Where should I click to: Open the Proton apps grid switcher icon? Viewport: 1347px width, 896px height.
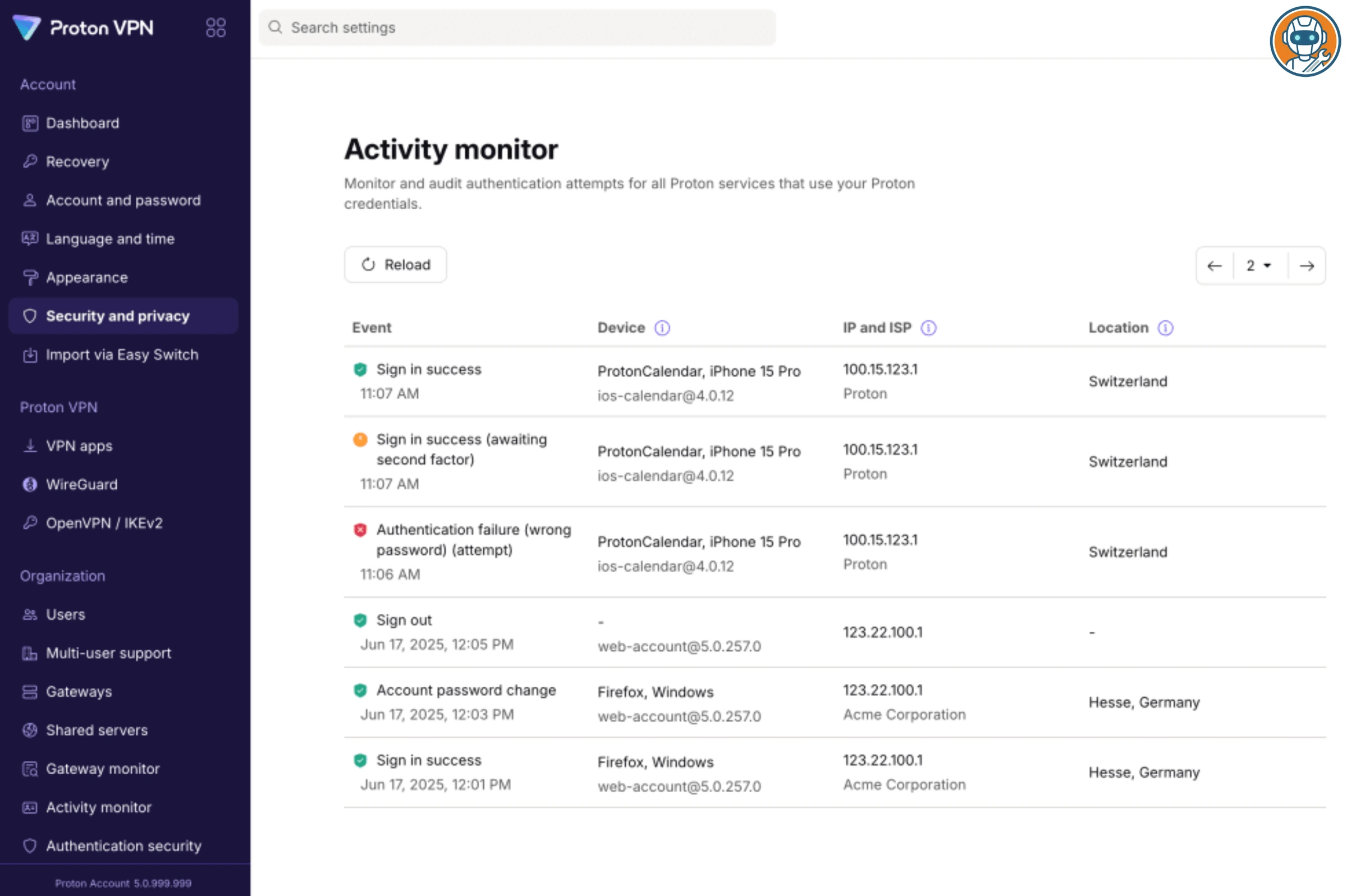click(216, 27)
